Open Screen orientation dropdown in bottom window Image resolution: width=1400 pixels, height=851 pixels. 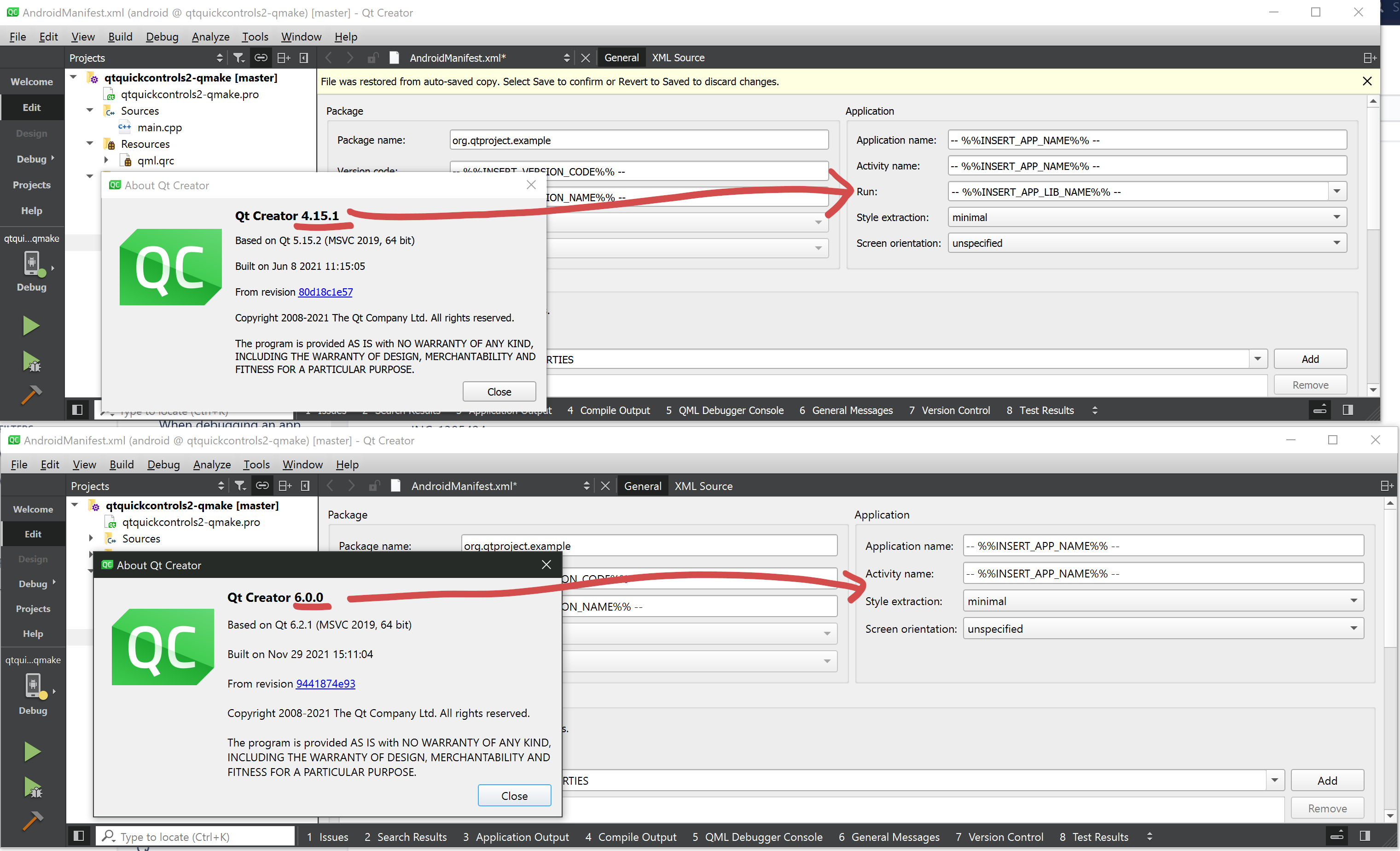click(1354, 628)
